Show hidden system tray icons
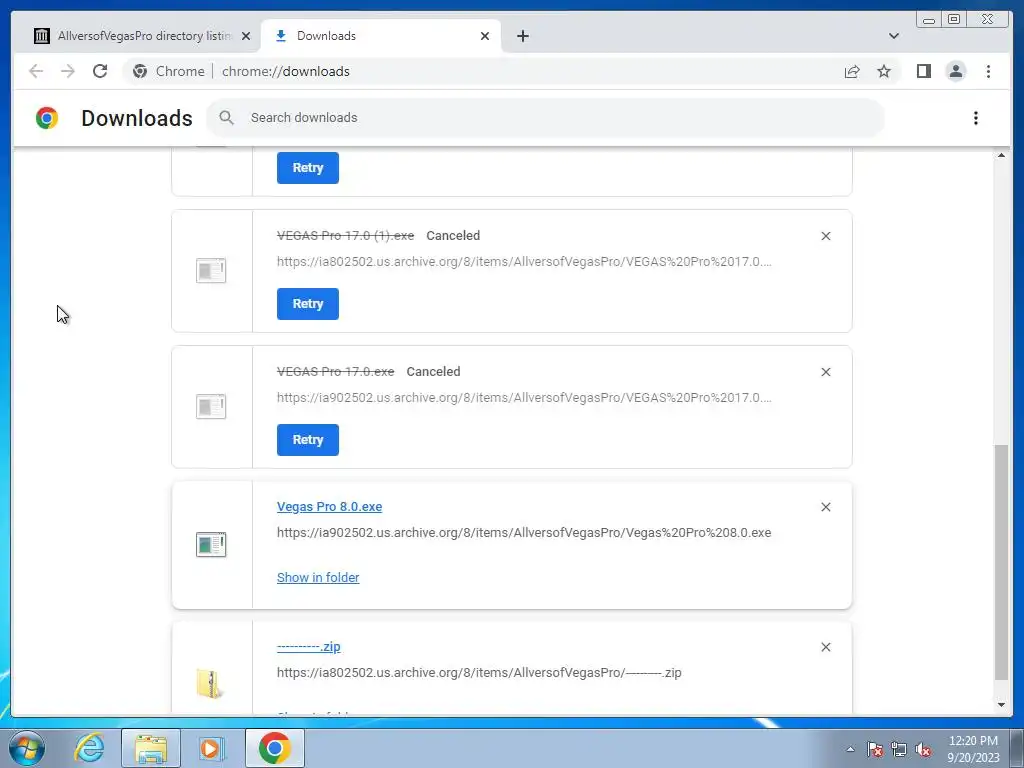Screen dimensions: 1024x768 850,749
